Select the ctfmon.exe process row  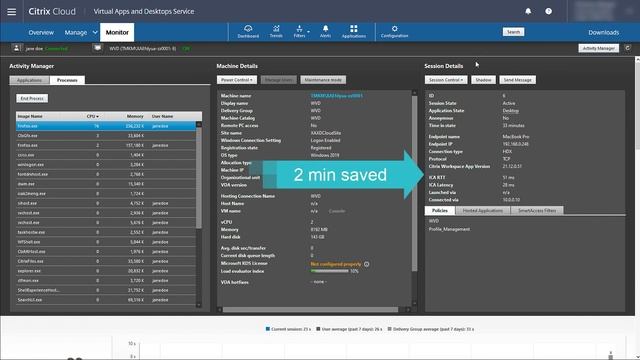click(106, 281)
